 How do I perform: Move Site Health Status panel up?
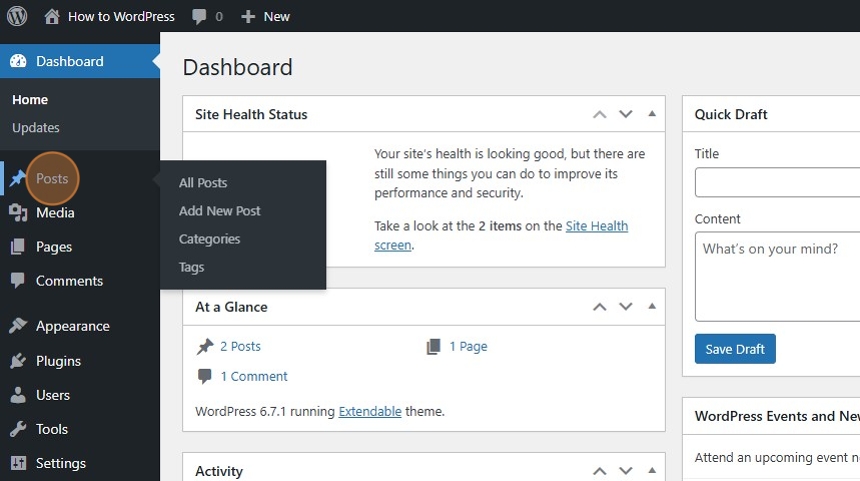click(x=599, y=114)
